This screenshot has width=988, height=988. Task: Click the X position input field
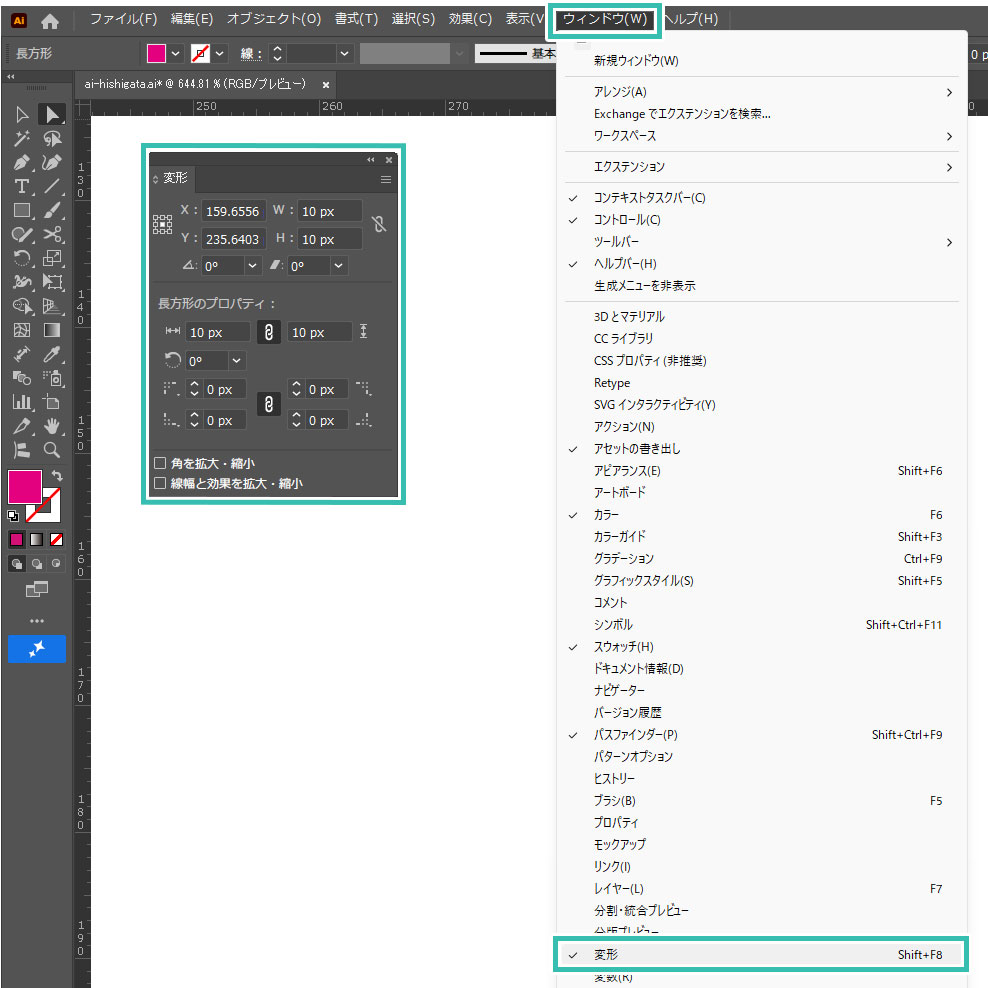pyautogui.click(x=232, y=211)
